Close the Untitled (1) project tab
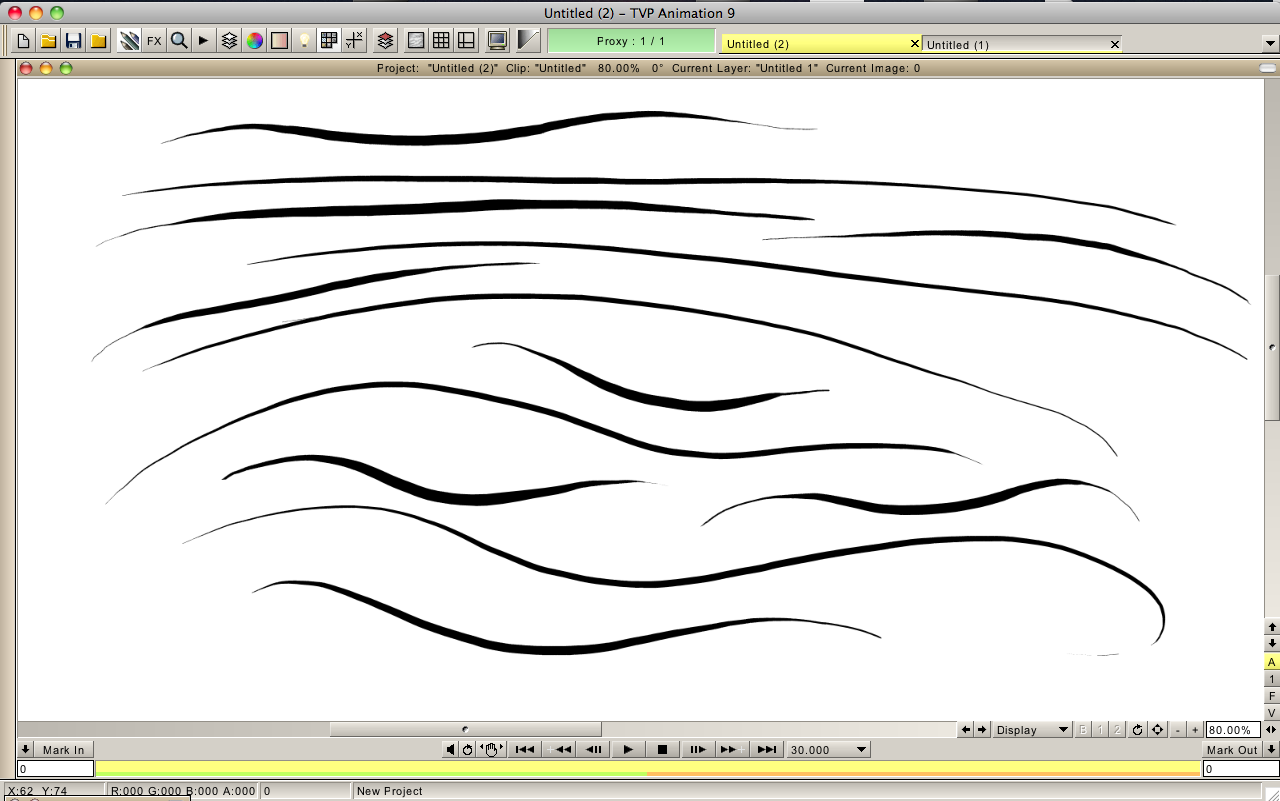The image size is (1280, 801). (1115, 45)
